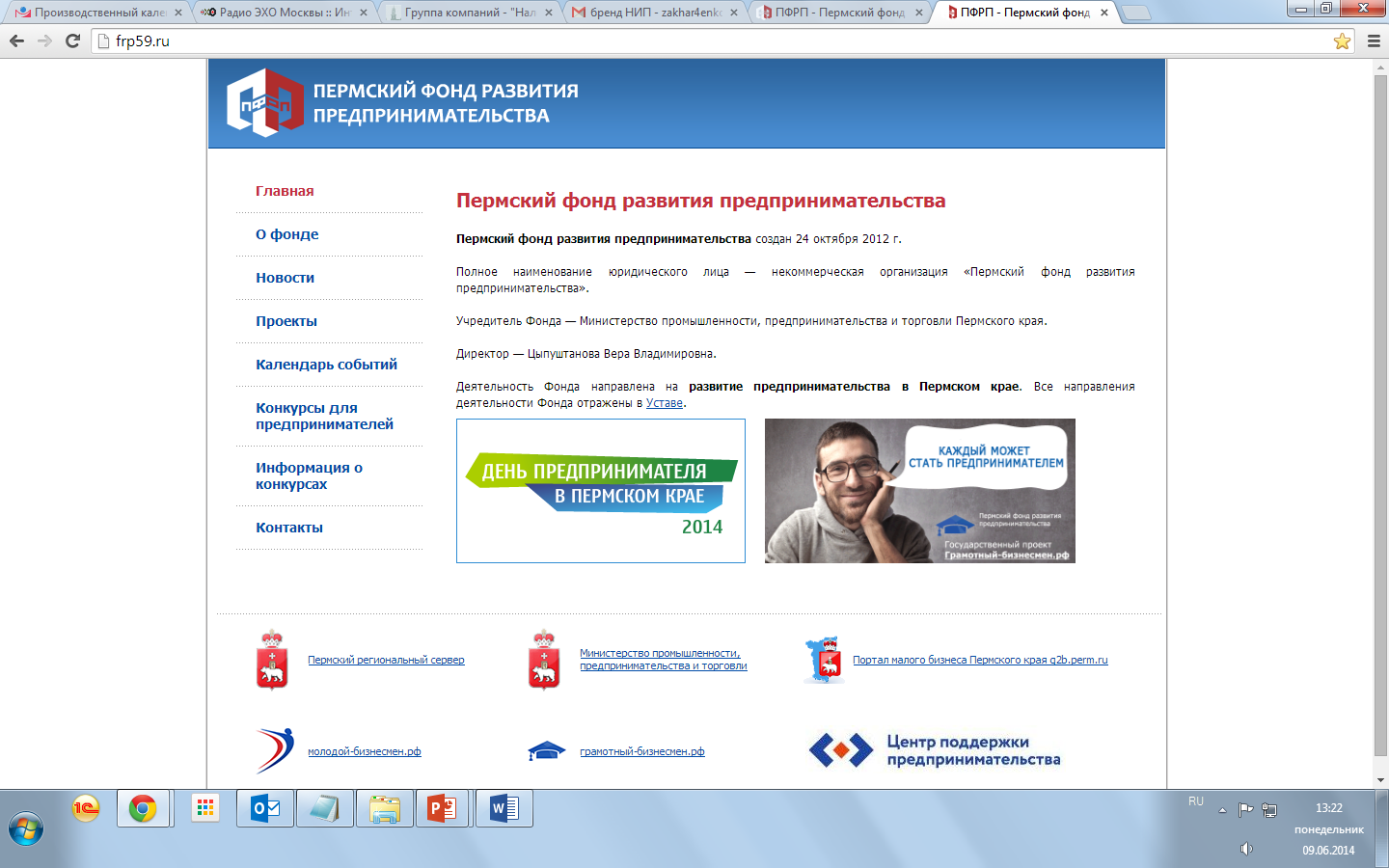Click the молодой-бизнесмен.рф logo icon
This screenshot has width=1389, height=868.
[x=275, y=750]
